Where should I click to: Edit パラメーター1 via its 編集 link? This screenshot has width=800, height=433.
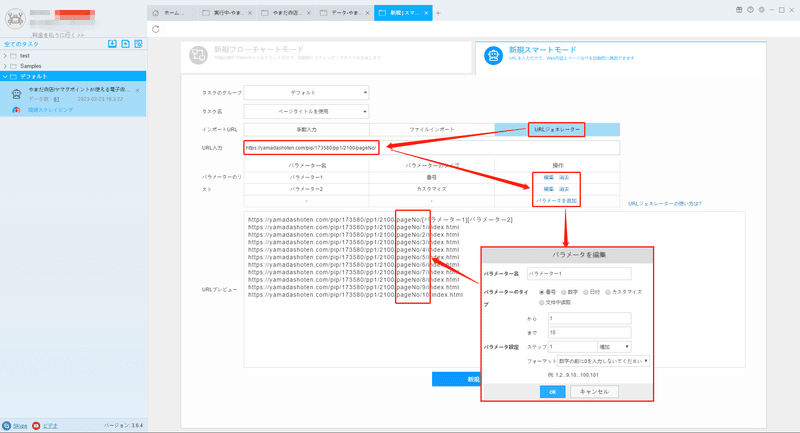coord(548,177)
